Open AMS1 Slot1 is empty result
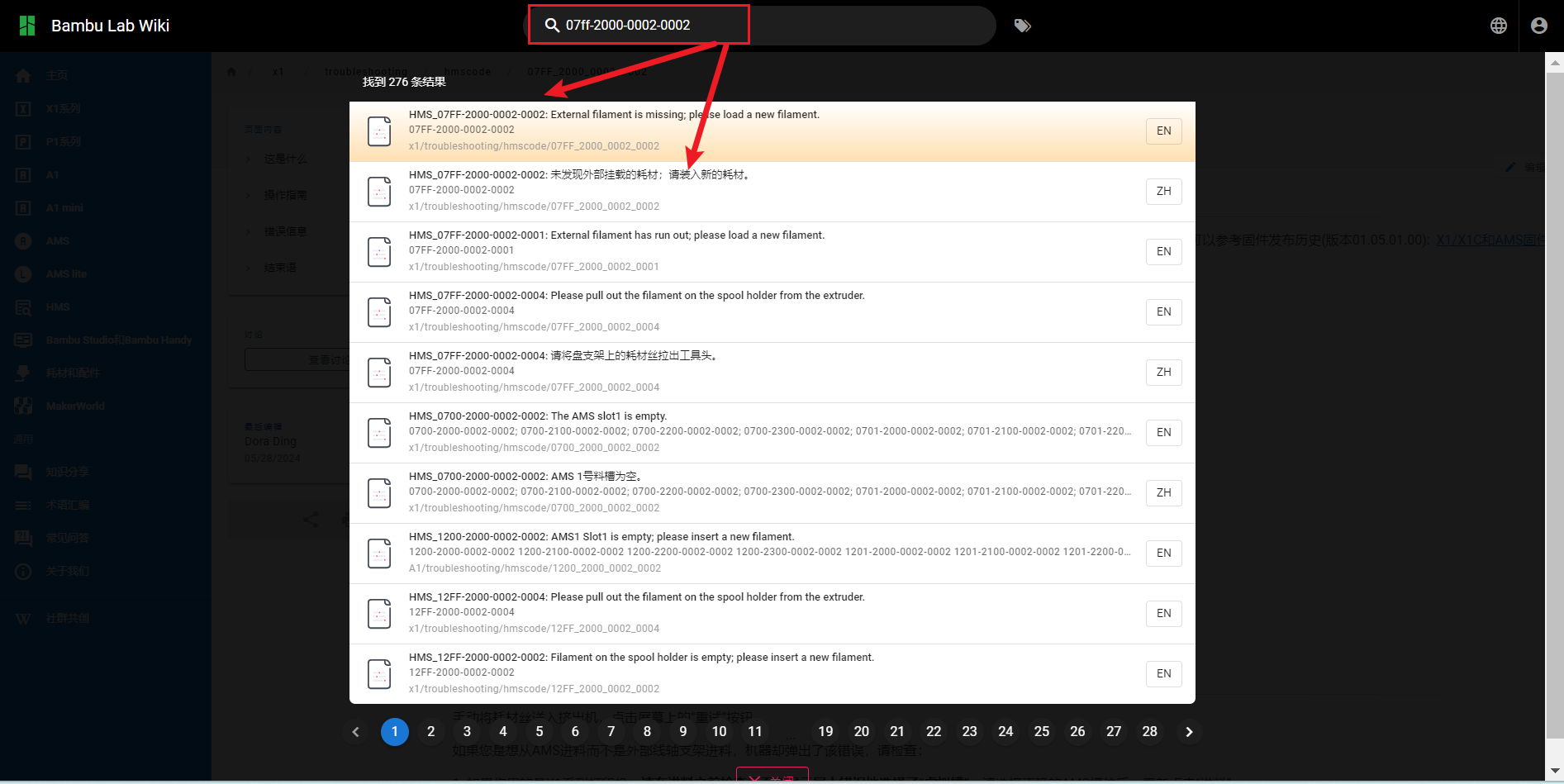The width and height of the screenshot is (1564, 784). pyautogui.click(x=772, y=554)
